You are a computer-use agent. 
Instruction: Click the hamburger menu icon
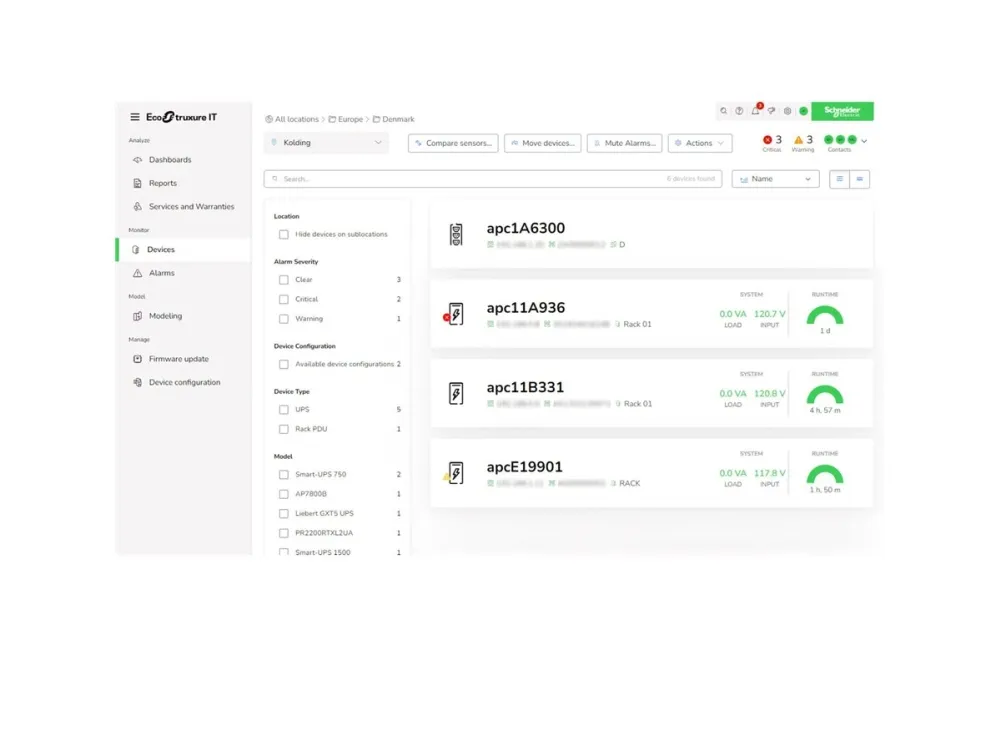(135, 117)
